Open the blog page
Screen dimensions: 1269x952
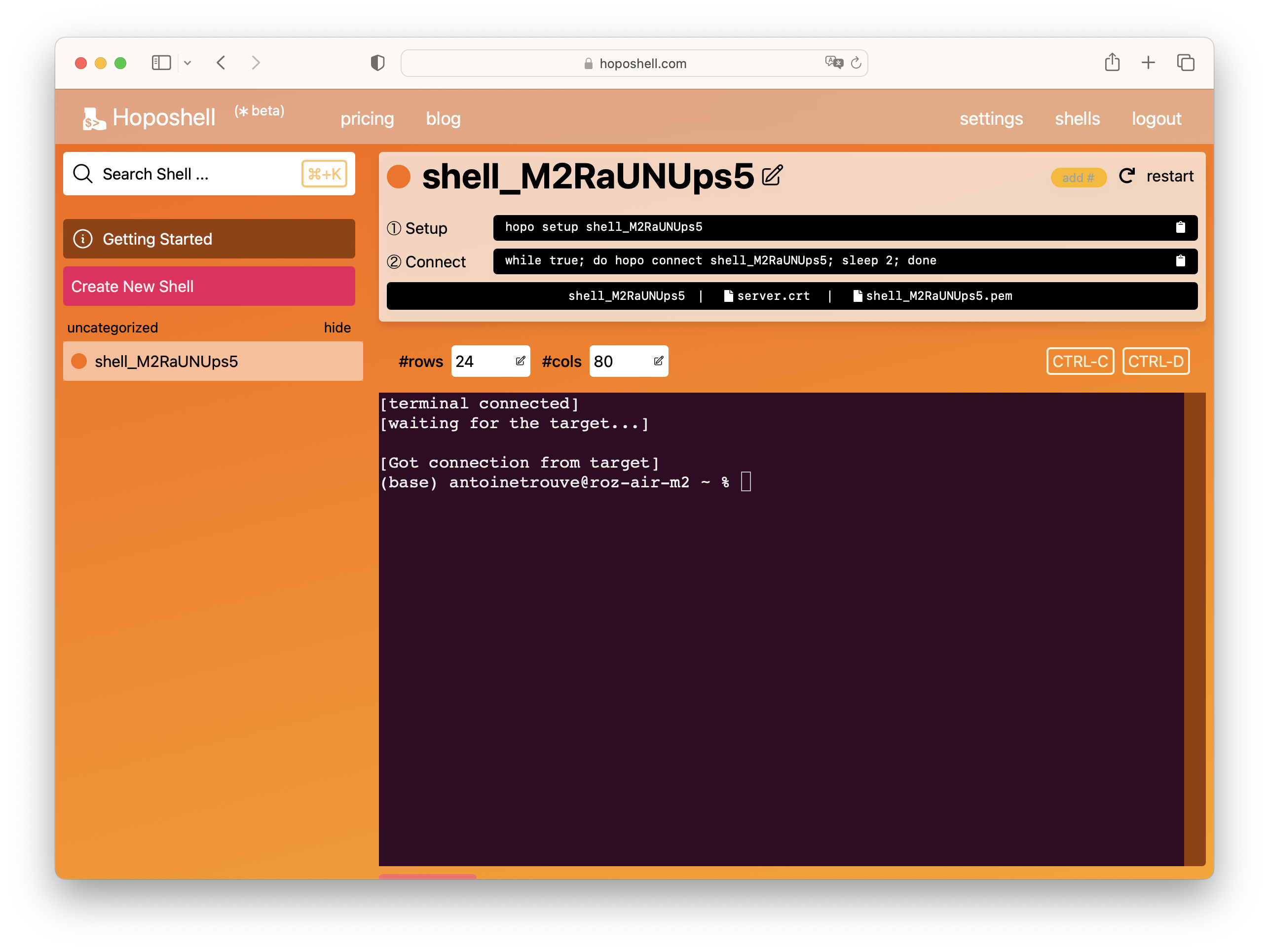[x=444, y=119]
